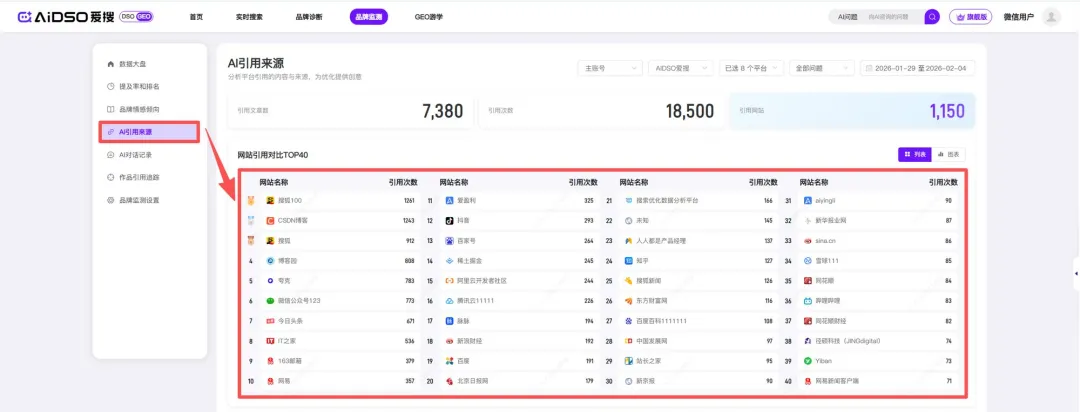The image size is (1080, 412).
Task: Click the 引用网站 1,150 stat card
Action: click(x=852, y=111)
